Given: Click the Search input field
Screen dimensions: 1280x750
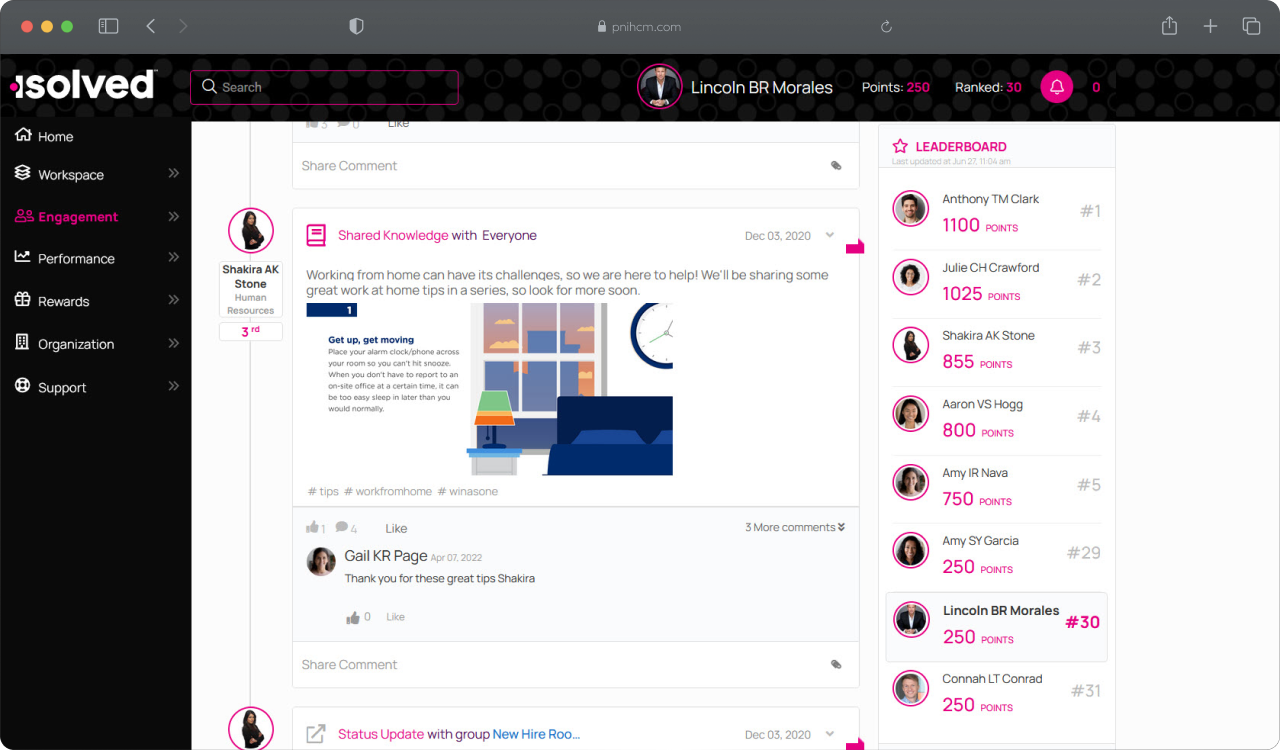Looking at the screenshot, I should [324, 87].
